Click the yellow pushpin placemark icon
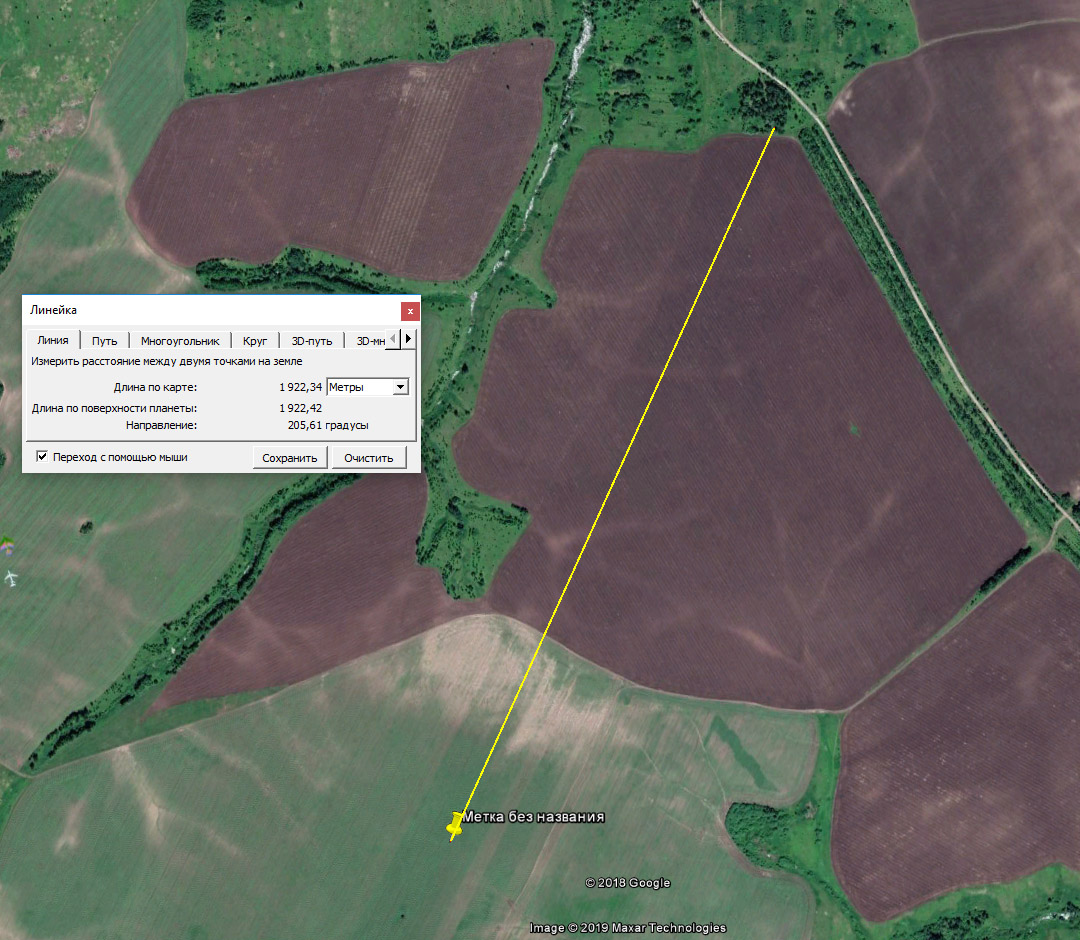Image resolution: width=1080 pixels, height=940 pixels. [x=456, y=824]
